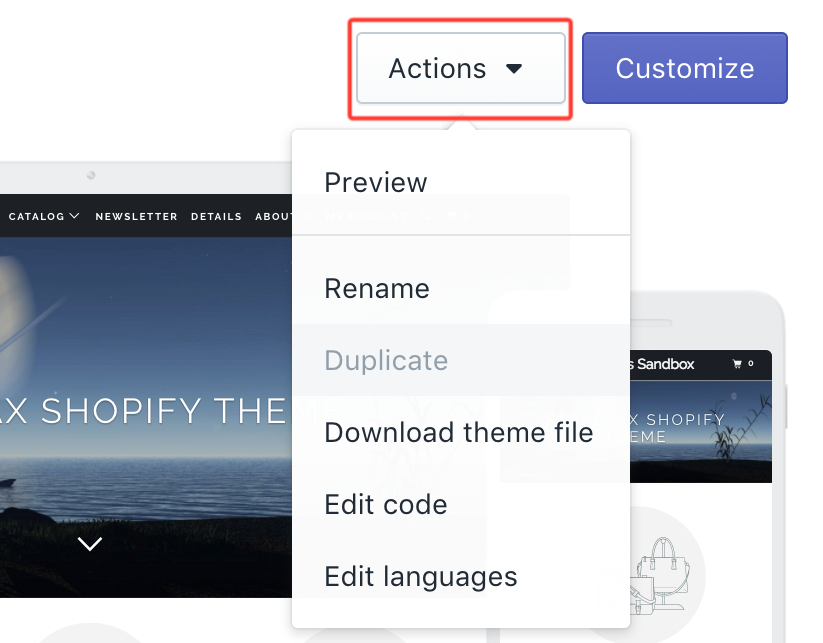
Task: Click the Customize button
Action: (684, 68)
